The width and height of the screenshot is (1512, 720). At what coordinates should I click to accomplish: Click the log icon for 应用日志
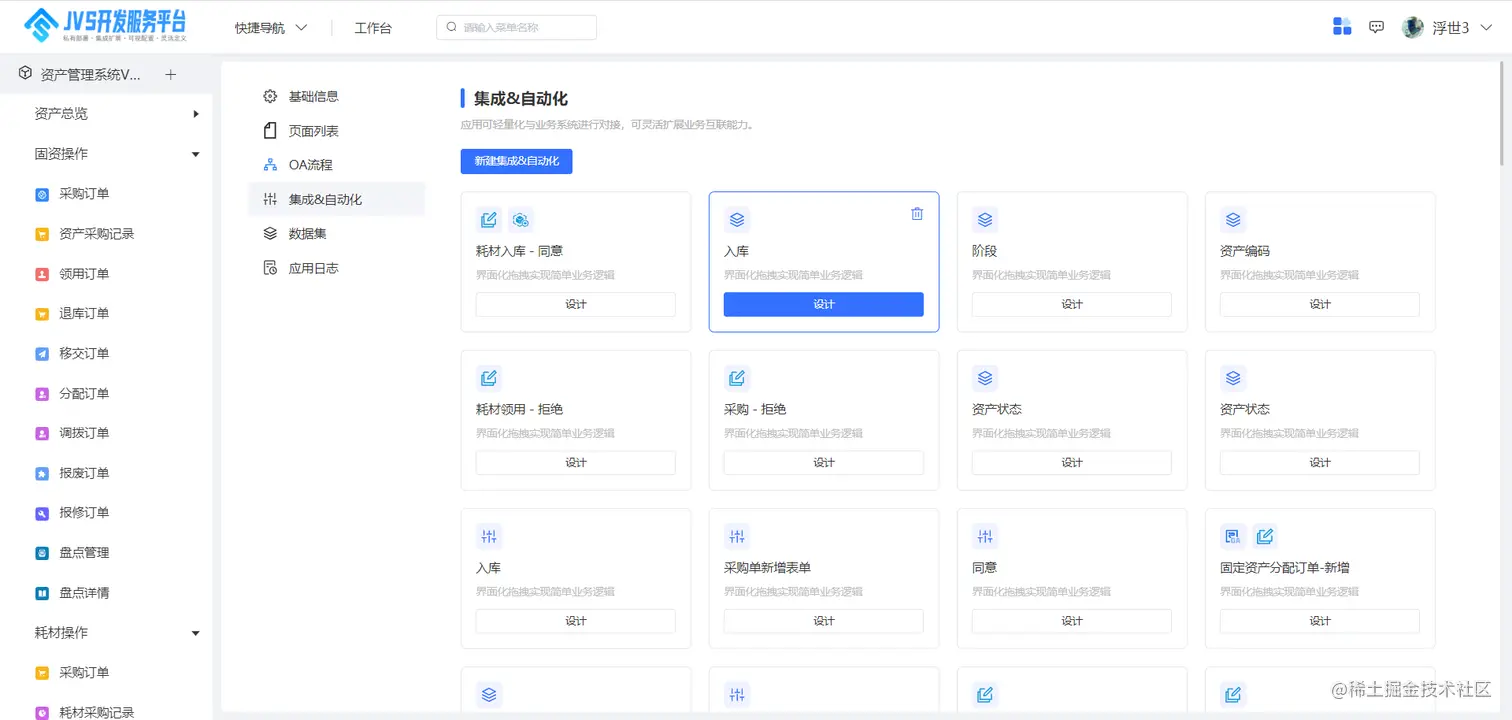click(x=270, y=268)
